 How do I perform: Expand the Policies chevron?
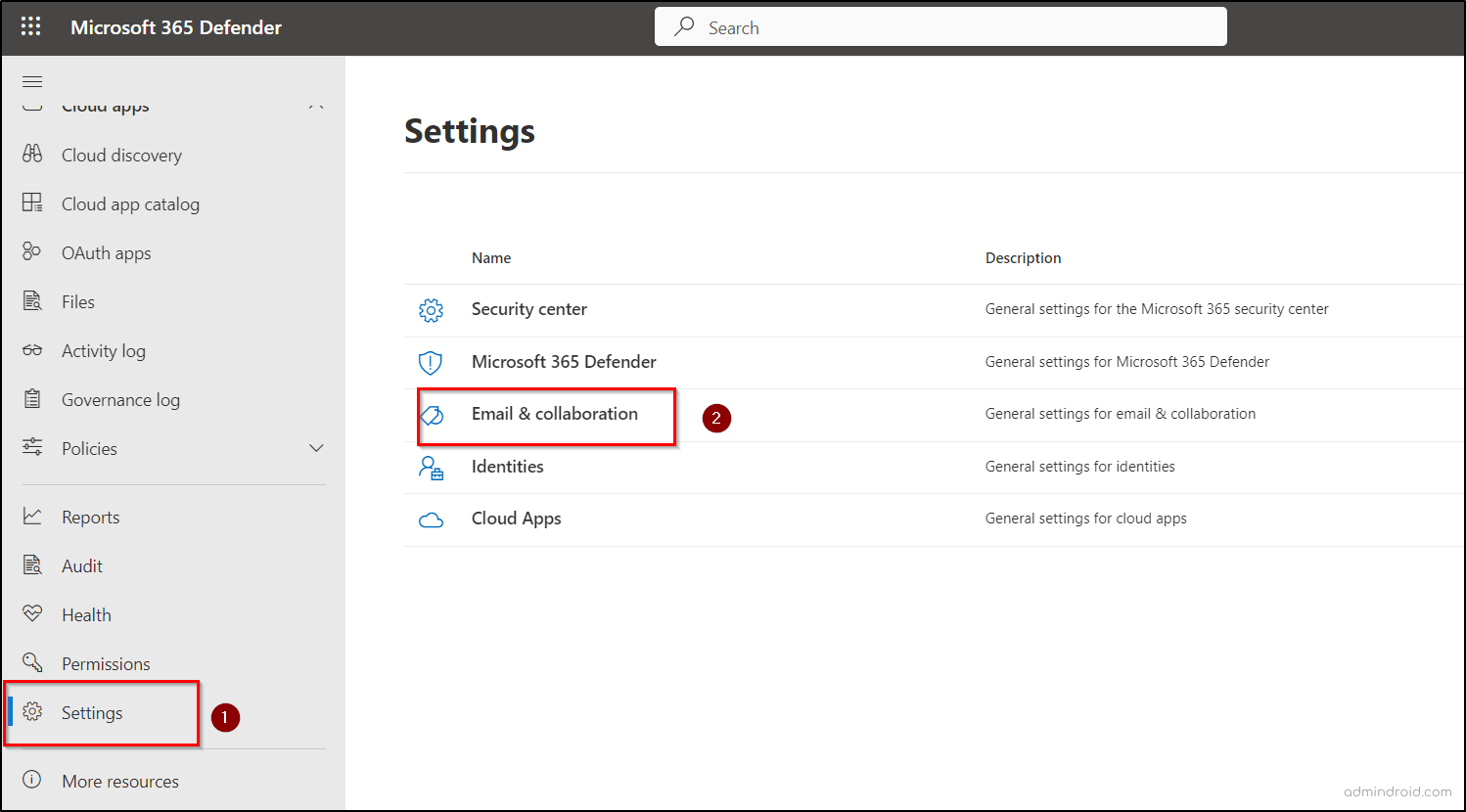click(x=316, y=448)
